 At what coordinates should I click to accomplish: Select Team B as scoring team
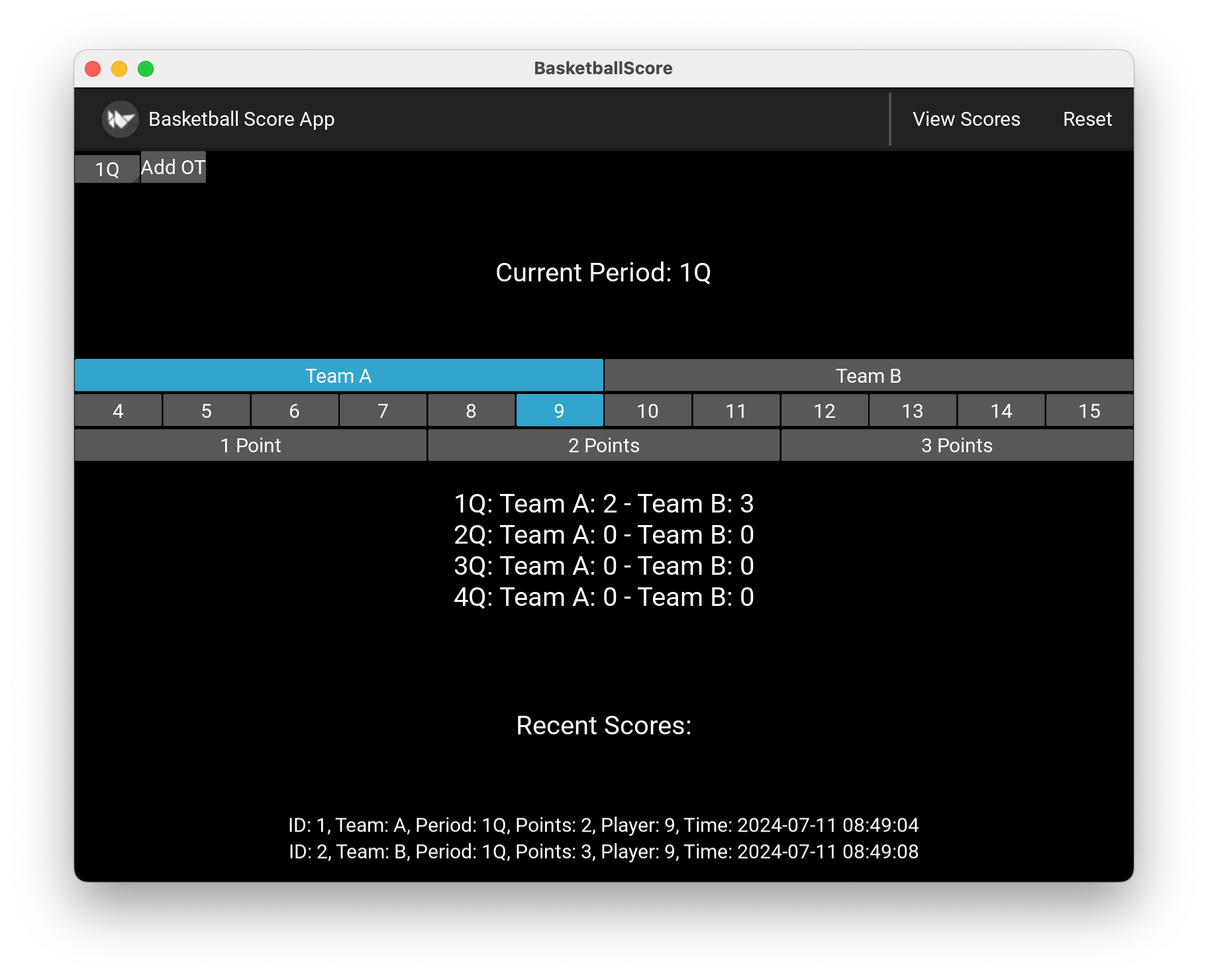tap(869, 375)
